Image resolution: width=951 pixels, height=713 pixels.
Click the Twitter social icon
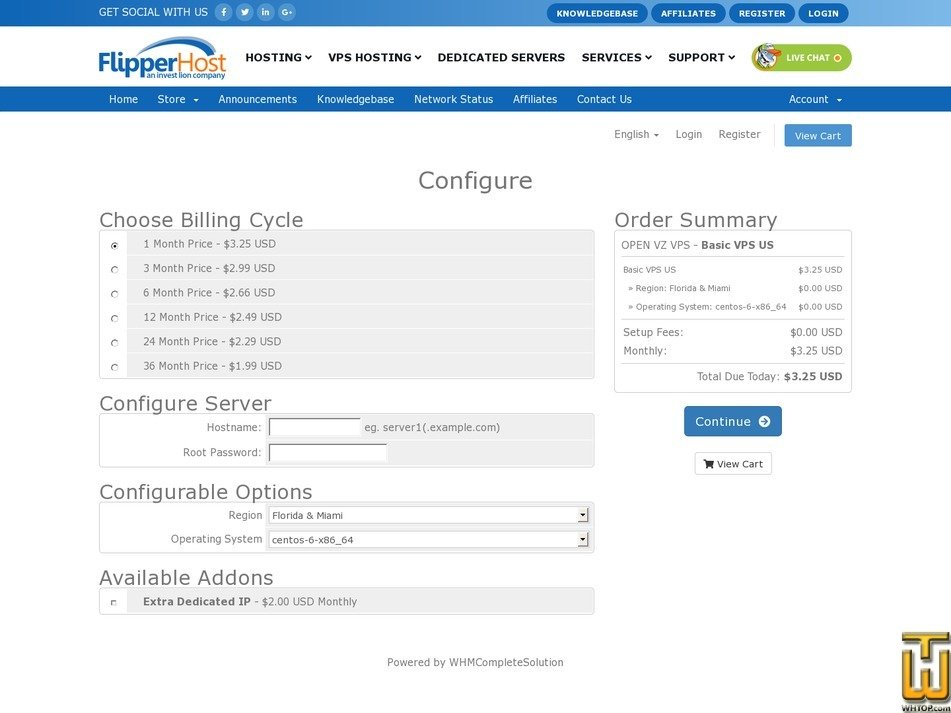click(244, 12)
